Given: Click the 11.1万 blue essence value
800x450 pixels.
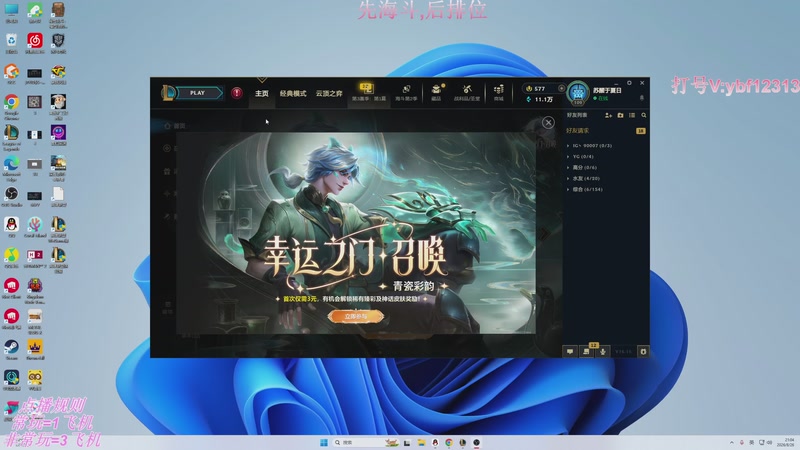Looking at the screenshot, I should click(x=543, y=99).
